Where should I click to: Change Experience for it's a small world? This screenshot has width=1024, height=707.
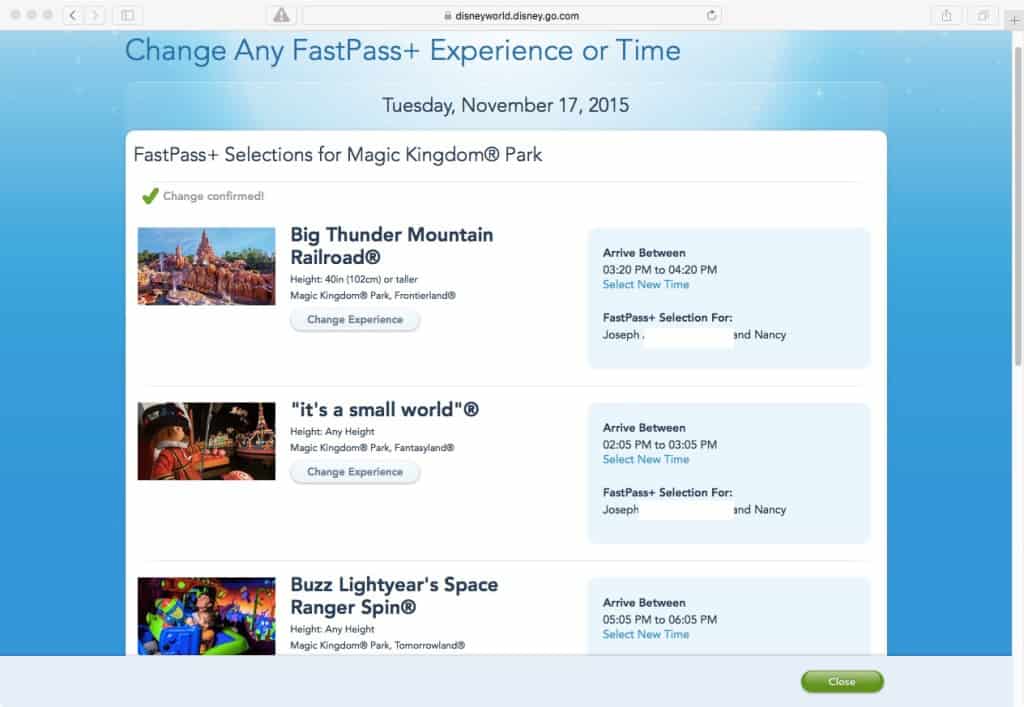coord(355,472)
